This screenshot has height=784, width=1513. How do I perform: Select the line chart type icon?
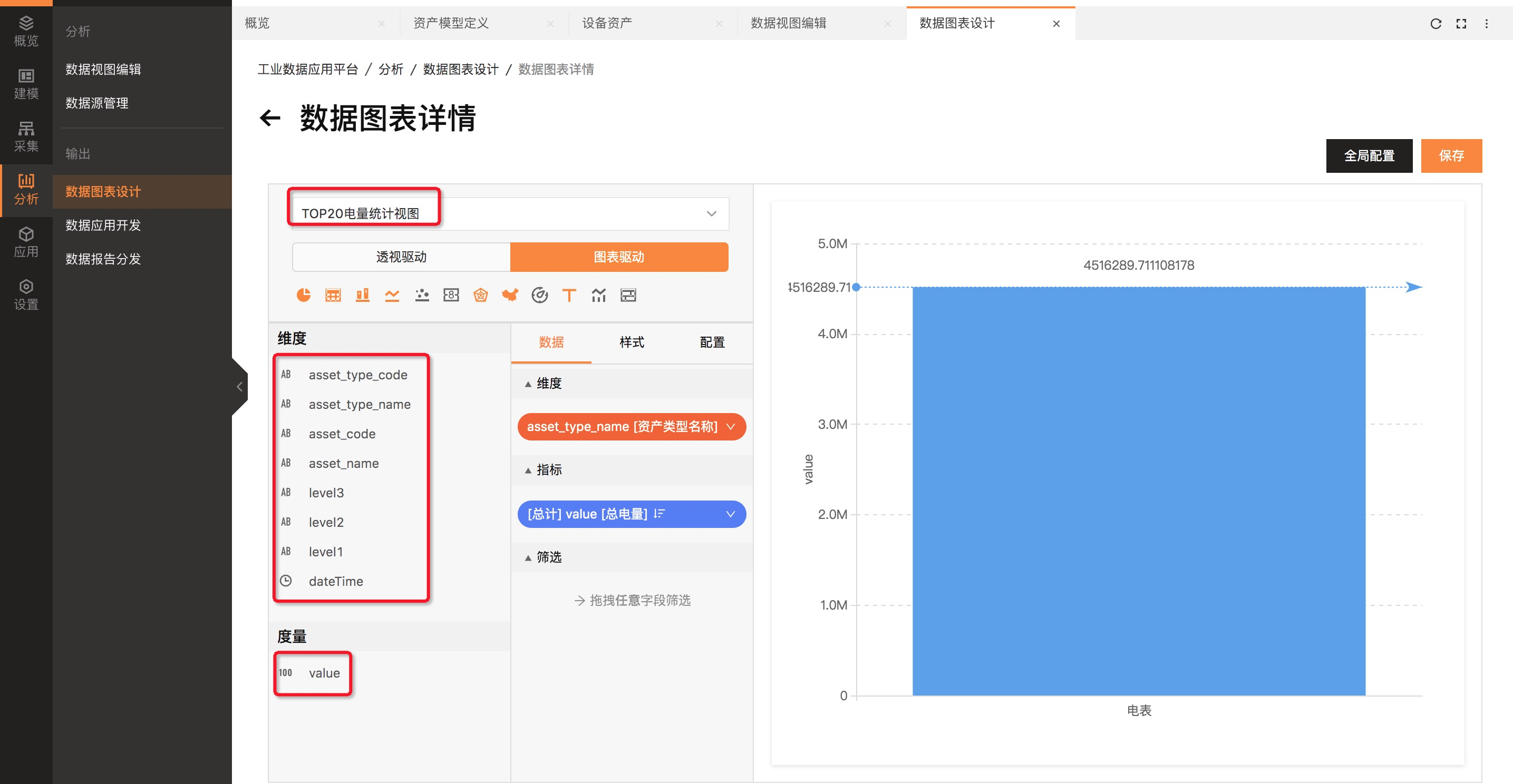392,295
